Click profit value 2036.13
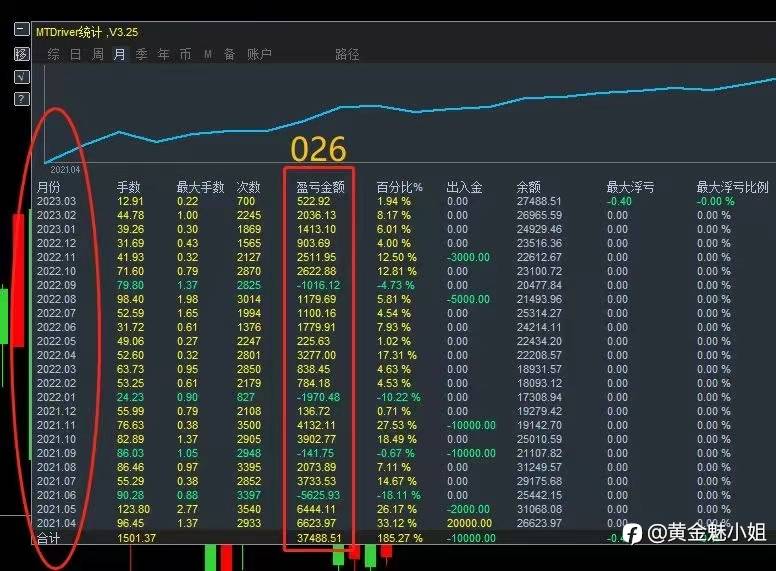 tap(316, 215)
